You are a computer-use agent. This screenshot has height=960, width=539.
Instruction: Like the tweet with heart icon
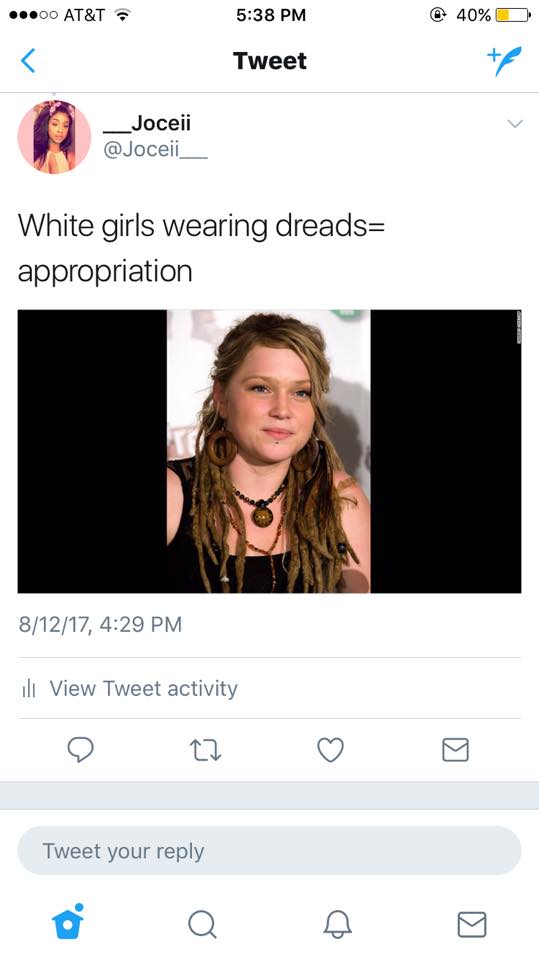tap(330, 750)
